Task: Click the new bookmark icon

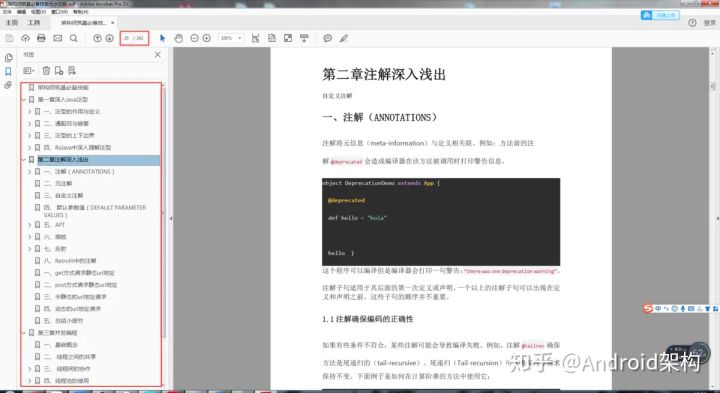Action: pyautogui.click(x=59, y=71)
